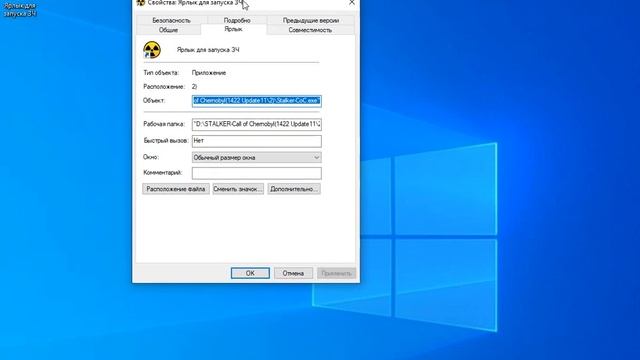
Task: Click the Расположение файла button
Action: (176, 189)
